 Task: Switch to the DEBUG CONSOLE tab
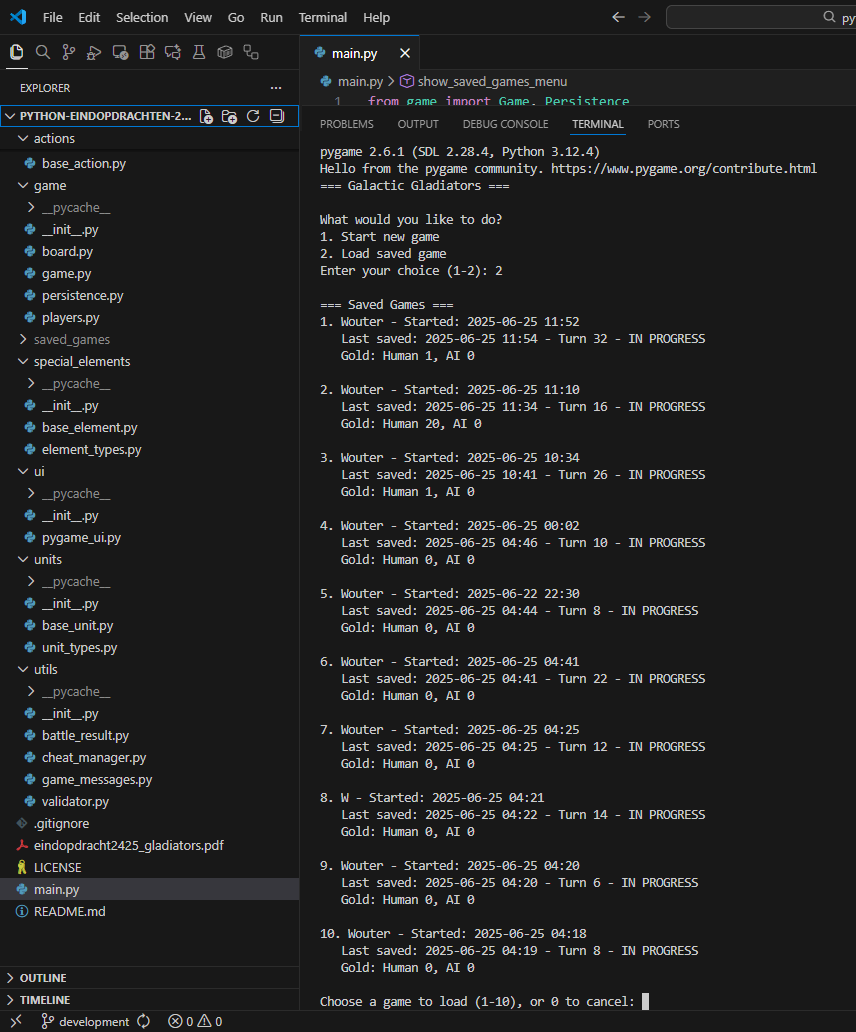(505, 124)
